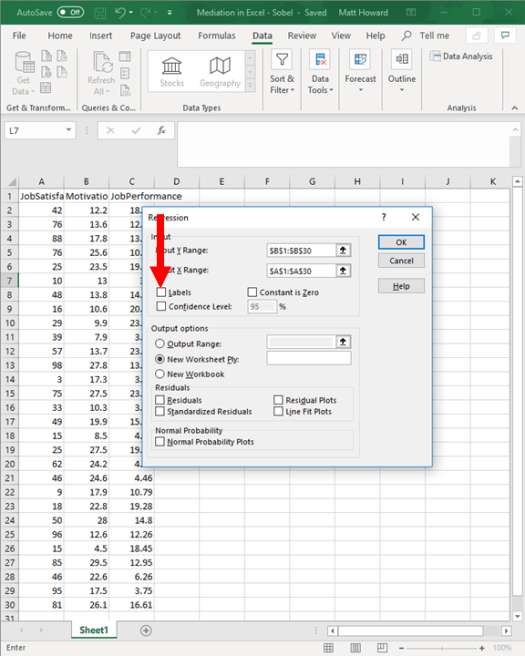Click the Insert Function fx icon
525x656 pixels.
point(161,131)
